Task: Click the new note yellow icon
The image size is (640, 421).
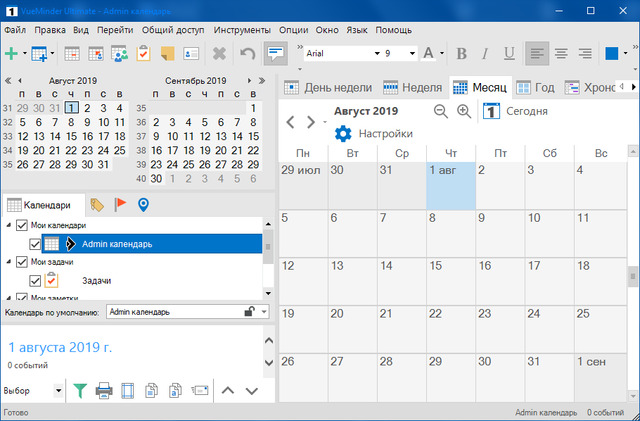Action: point(167,53)
